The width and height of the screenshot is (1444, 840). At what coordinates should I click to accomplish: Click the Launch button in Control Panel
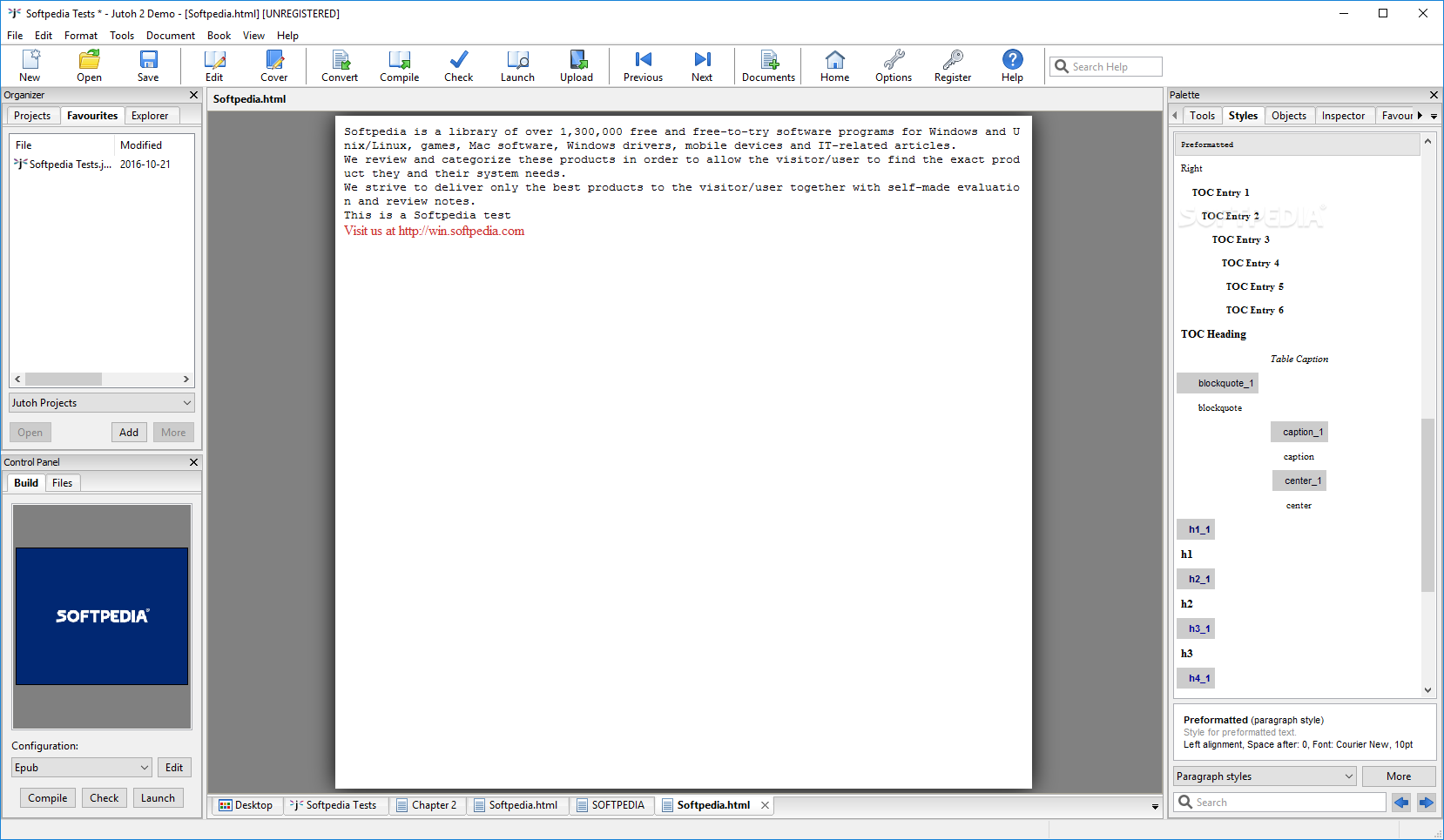[x=158, y=798]
